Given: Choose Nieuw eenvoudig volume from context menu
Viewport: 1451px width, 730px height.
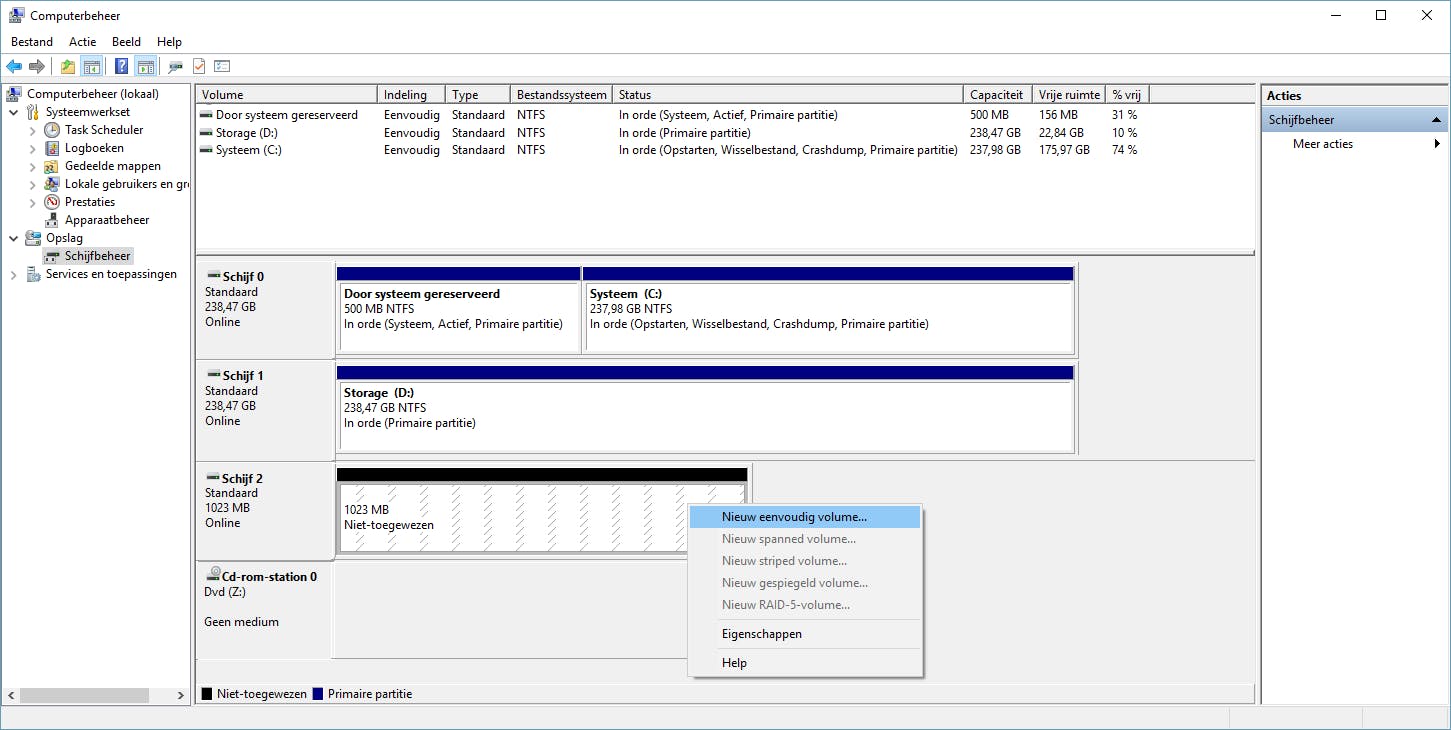Looking at the screenshot, I should tap(794, 517).
